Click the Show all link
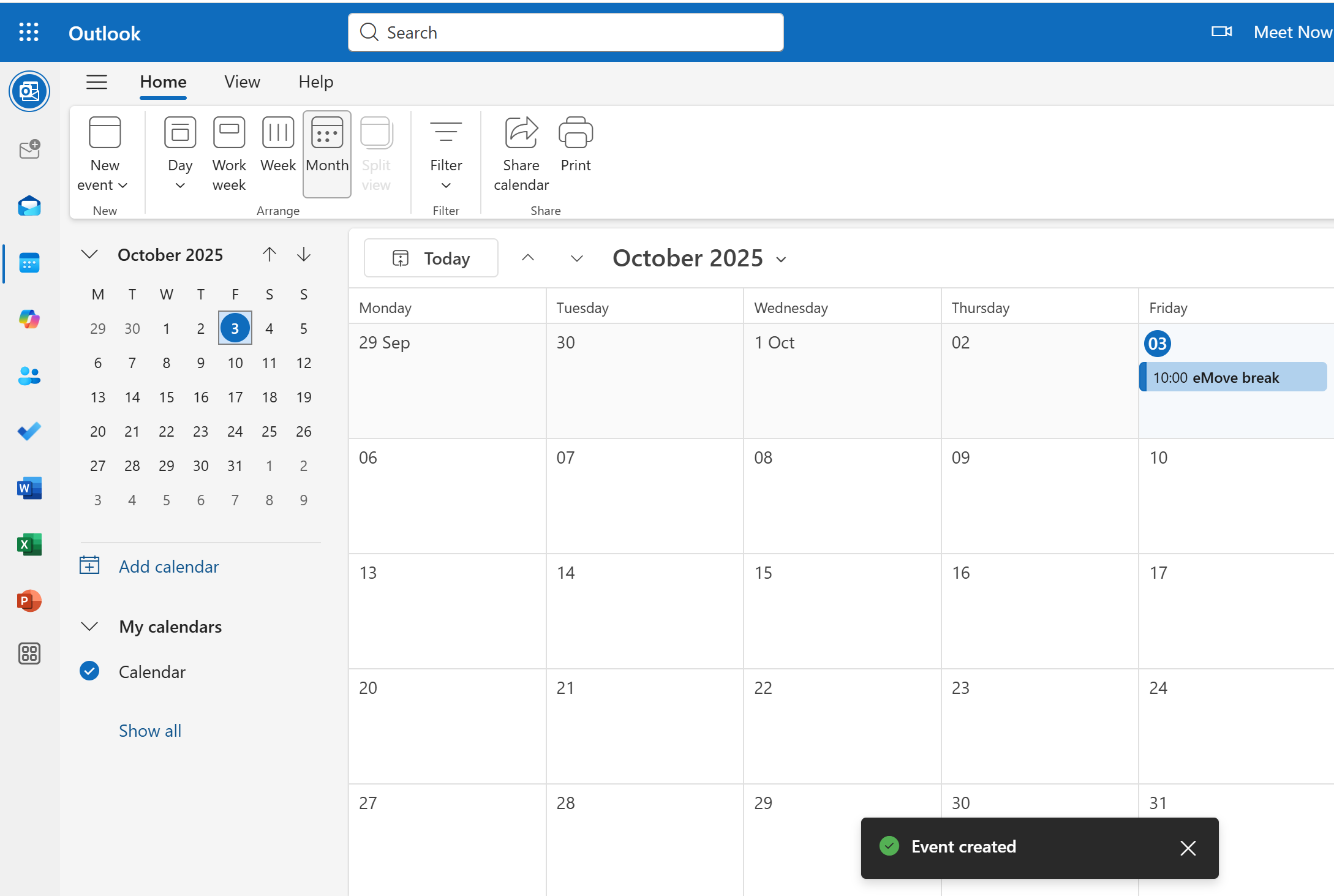1334x896 pixels. click(x=149, y=730)
